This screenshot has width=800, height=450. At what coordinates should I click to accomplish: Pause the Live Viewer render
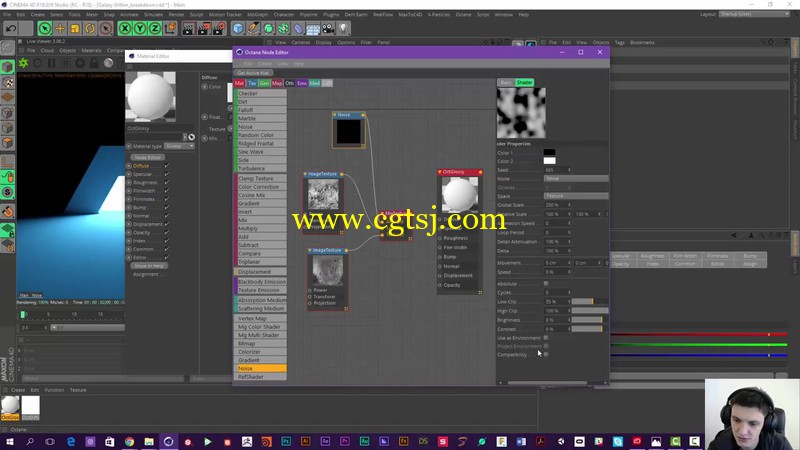(52, 63)
